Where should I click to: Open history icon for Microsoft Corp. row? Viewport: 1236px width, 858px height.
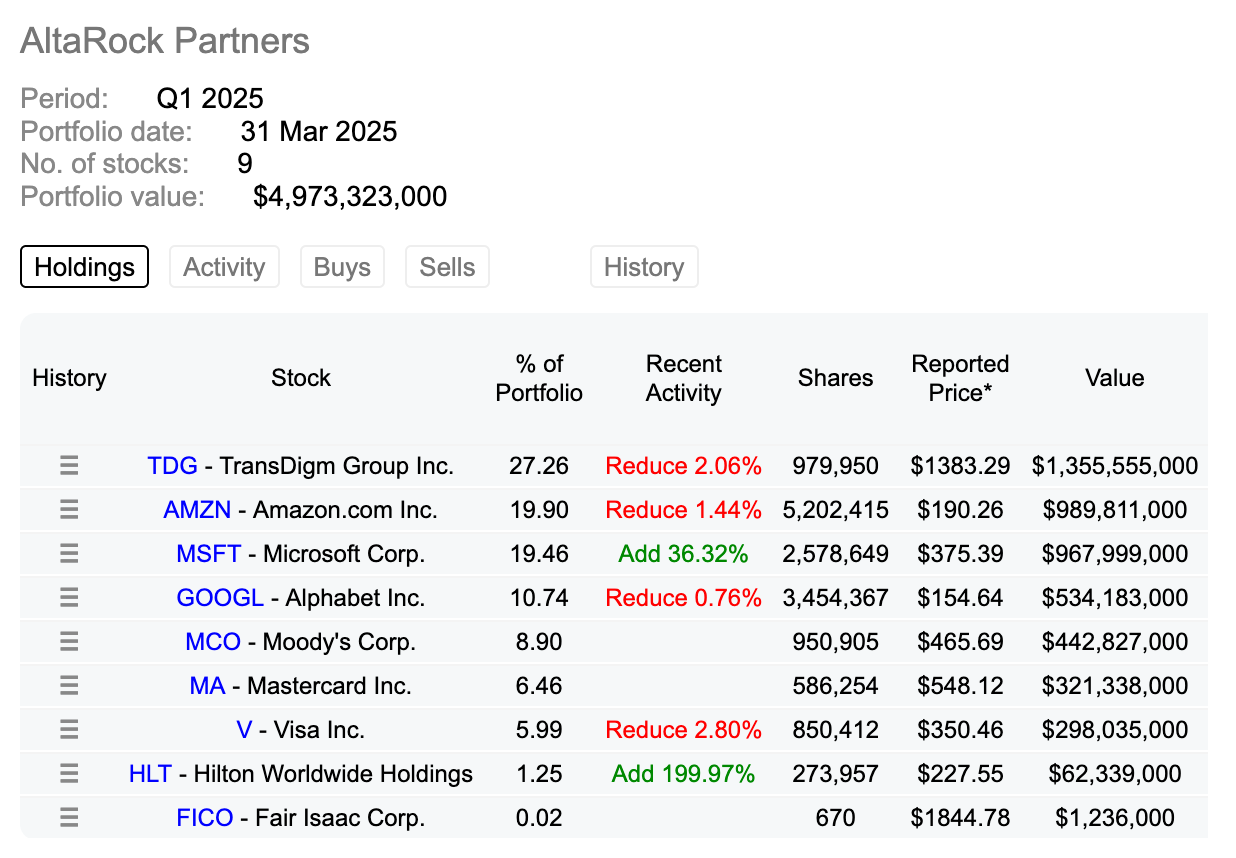coord(69,554)
